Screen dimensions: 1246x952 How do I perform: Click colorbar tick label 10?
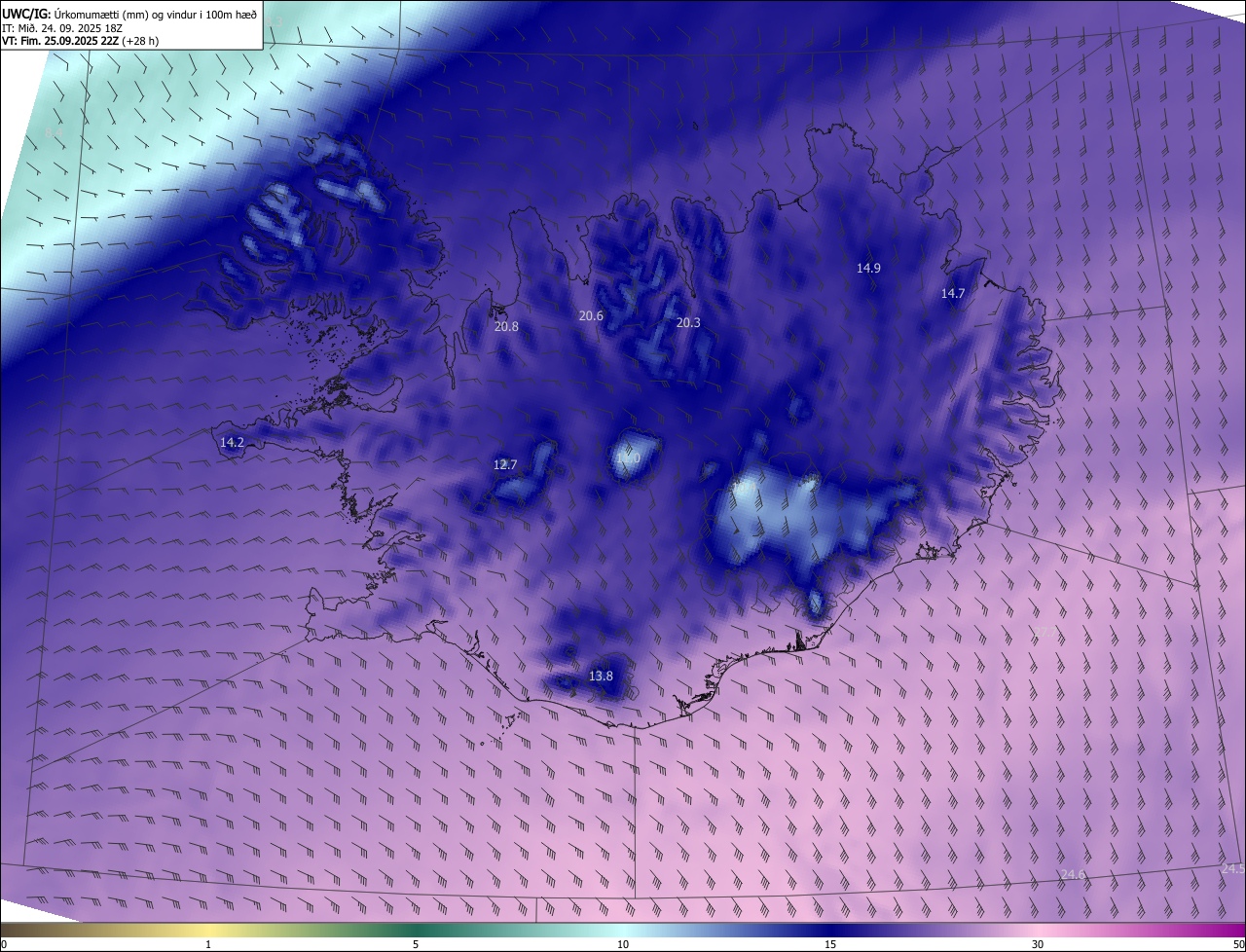(x=623, y=944)
